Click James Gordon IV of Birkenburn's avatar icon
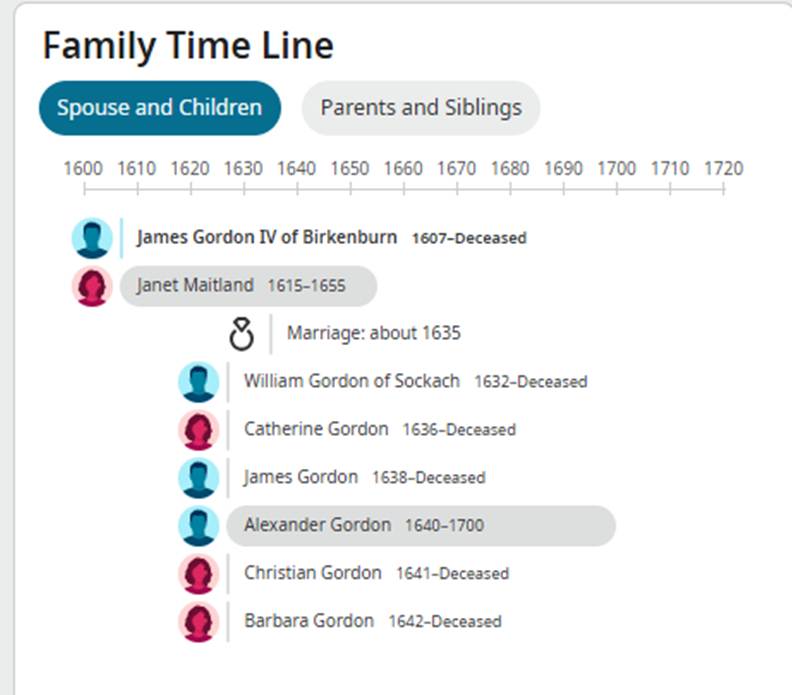This screenshot has width=792, height=695. coord(92,238)
